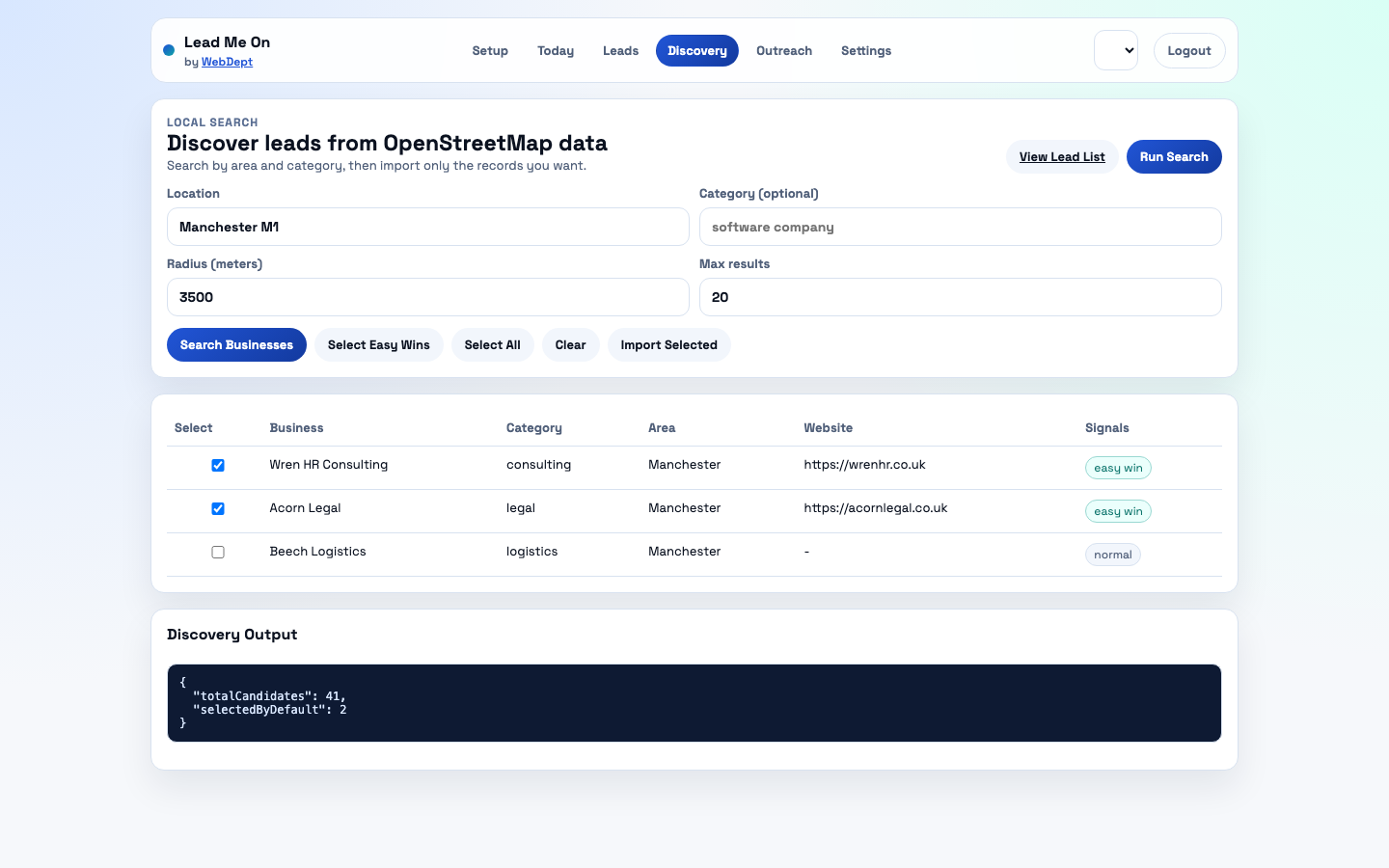Focus the Radius meters field

427,298
